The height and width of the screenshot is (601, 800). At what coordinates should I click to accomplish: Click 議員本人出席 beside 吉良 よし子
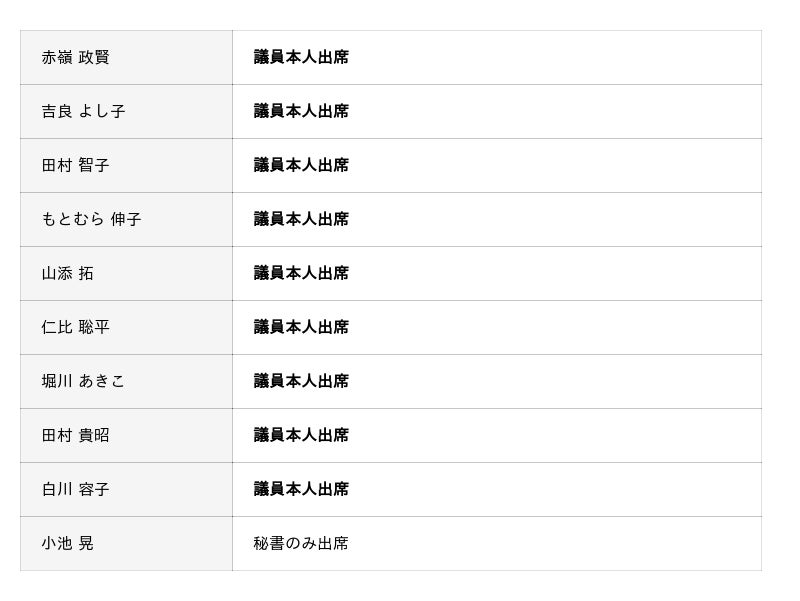coord(301,112)
